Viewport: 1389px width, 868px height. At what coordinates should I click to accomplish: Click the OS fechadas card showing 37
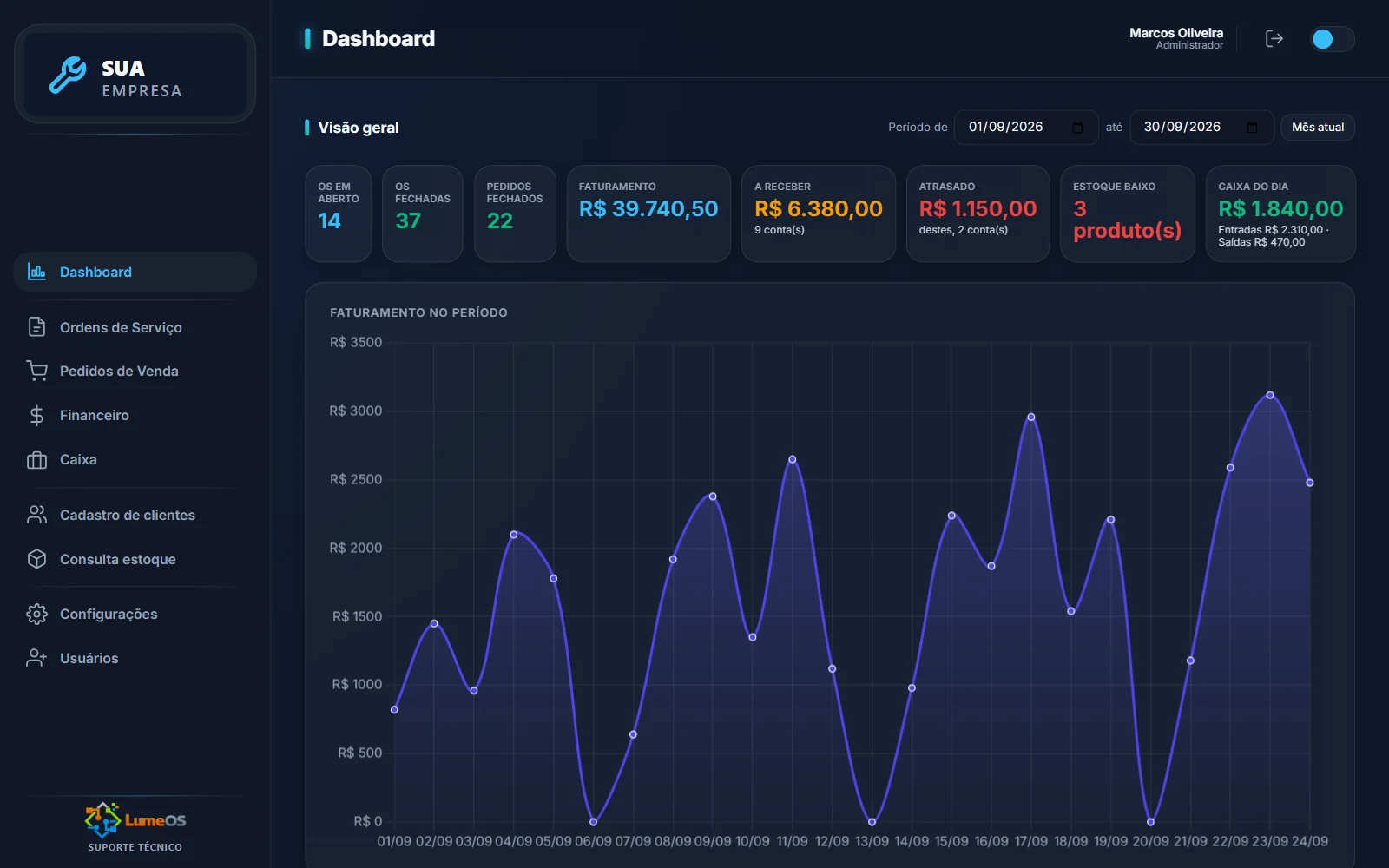423,214
